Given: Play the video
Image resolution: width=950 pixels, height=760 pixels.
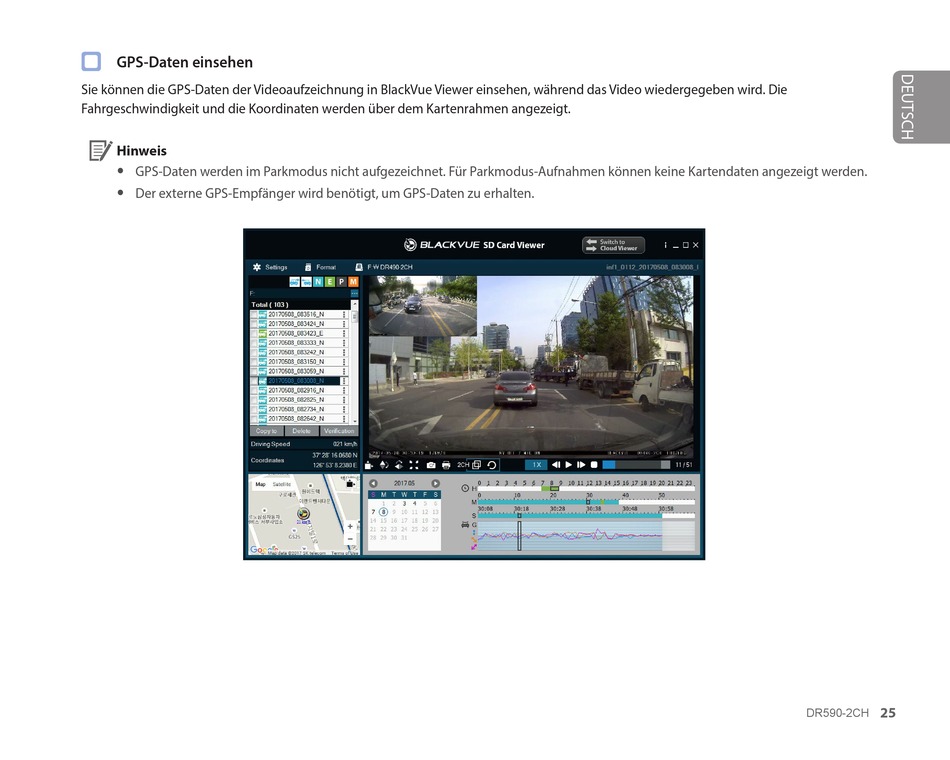Looking at the screenshot, I should [568, 465].
